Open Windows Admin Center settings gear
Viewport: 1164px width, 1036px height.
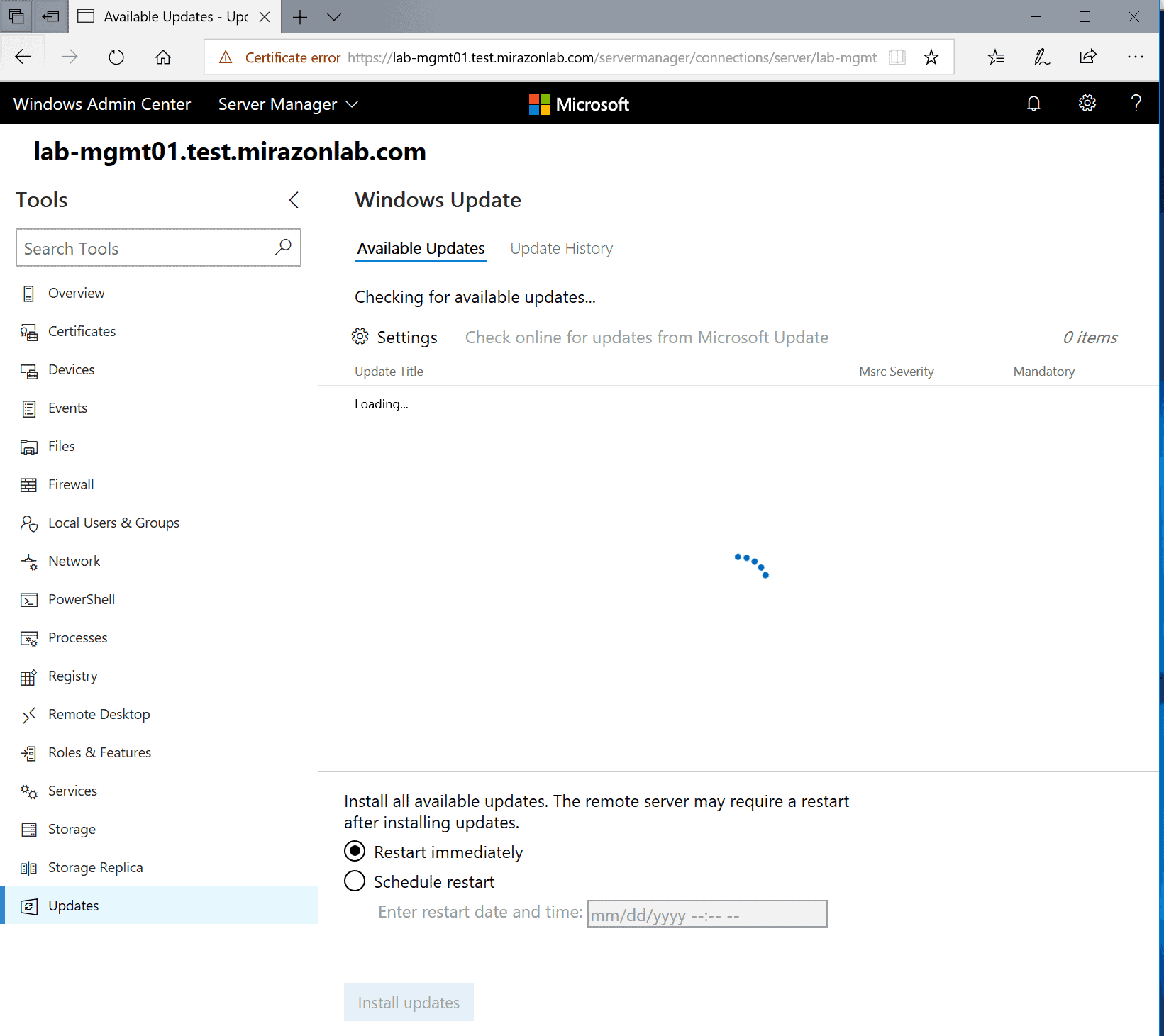tap(1087, 104)
